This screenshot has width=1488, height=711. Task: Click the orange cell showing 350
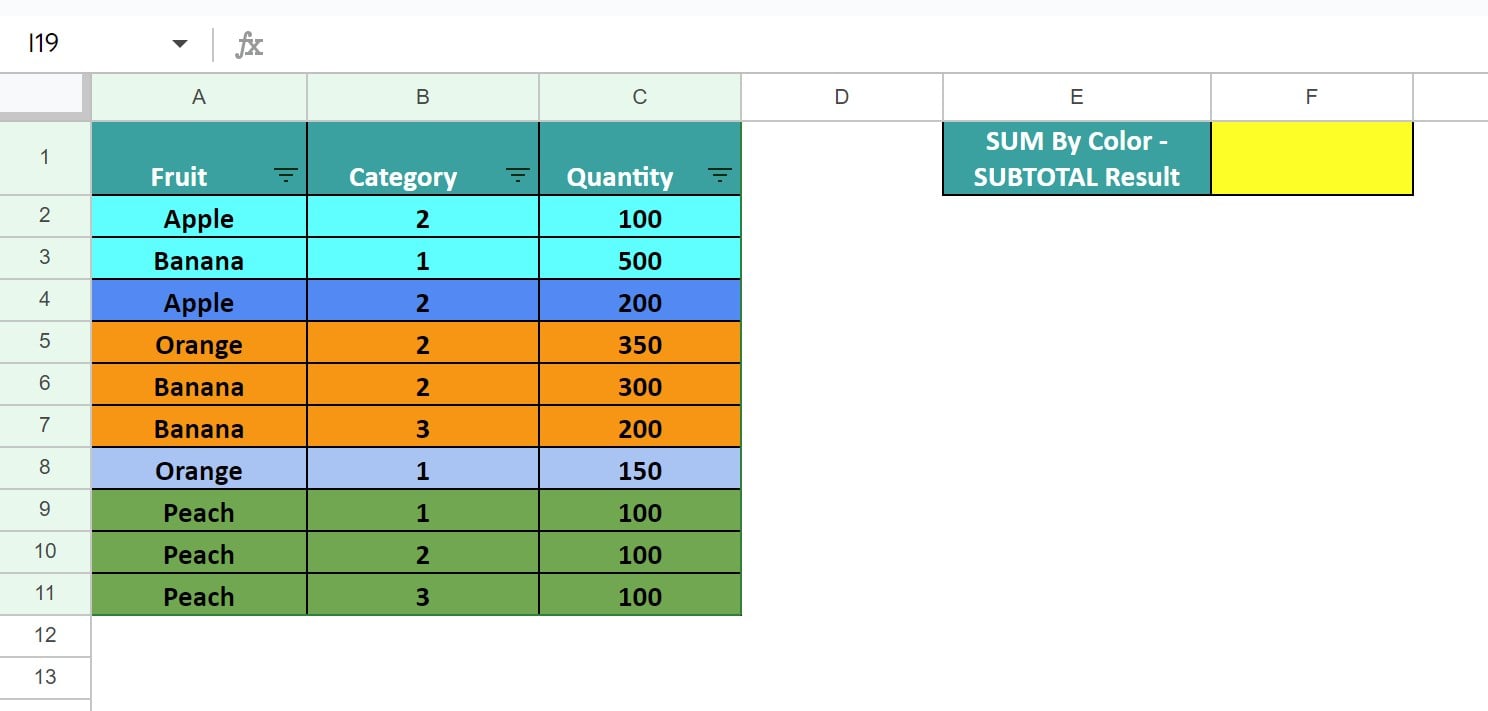pos(639,344)
